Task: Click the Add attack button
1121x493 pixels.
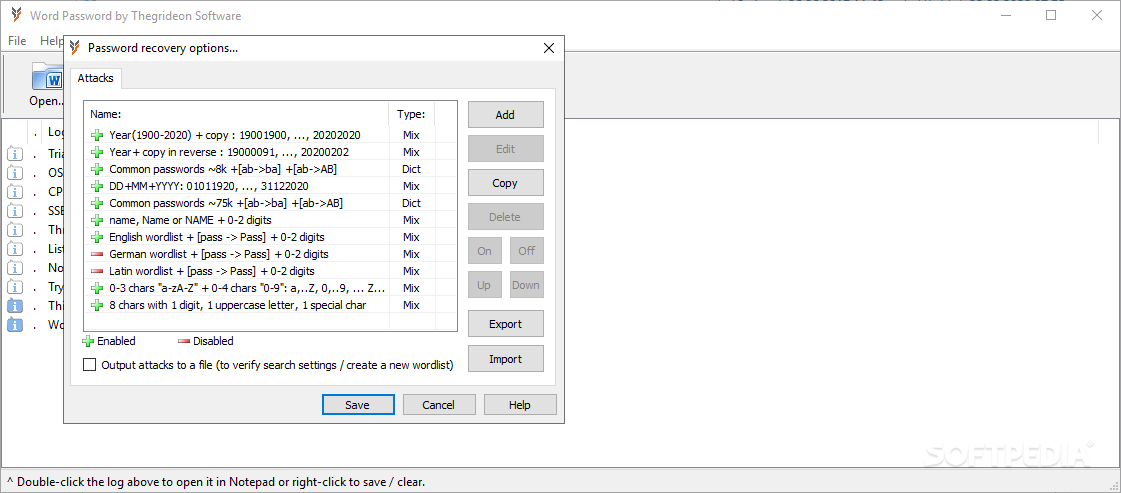Action: point(505,114)
